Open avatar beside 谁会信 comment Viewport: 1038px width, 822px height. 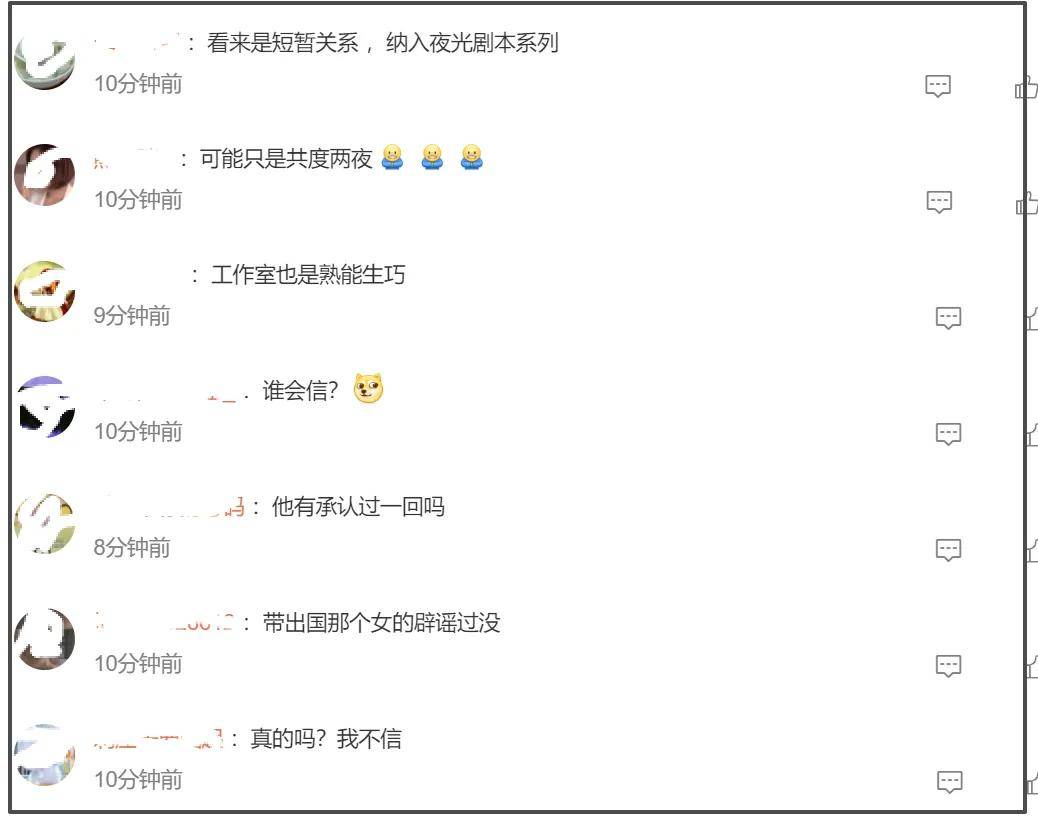tap(46, 407)
